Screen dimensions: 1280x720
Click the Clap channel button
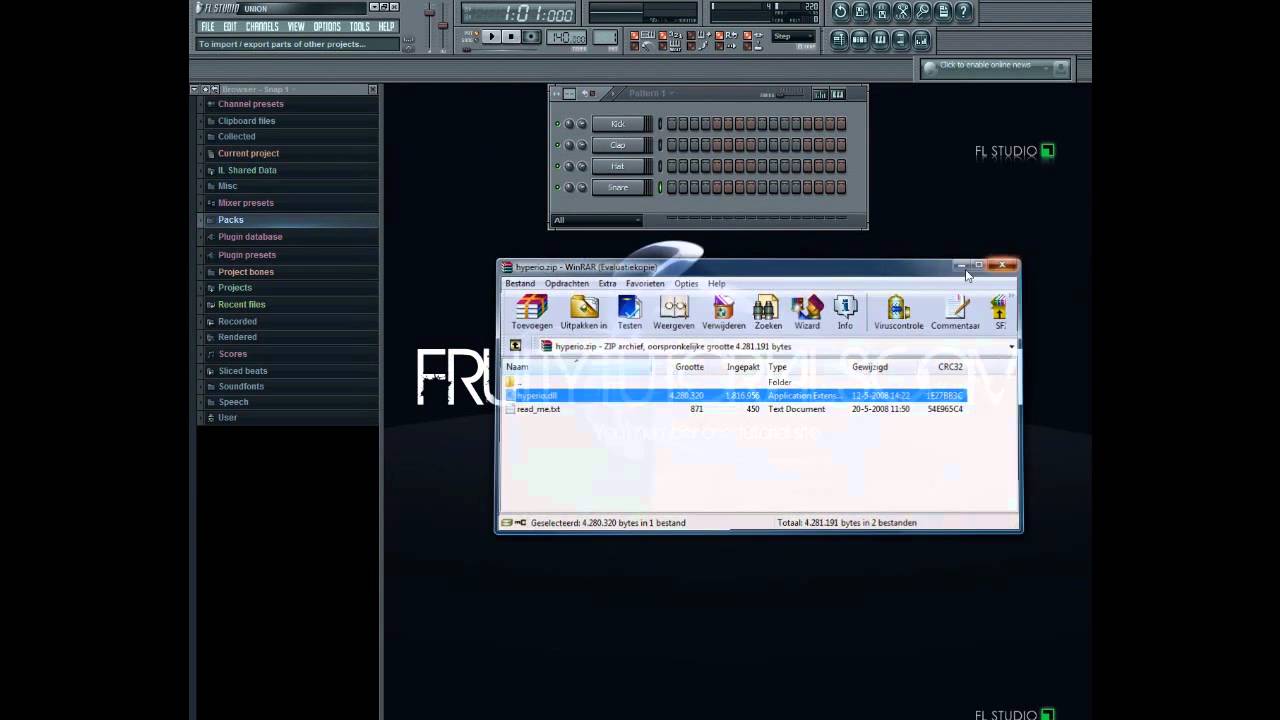click(618, 145)
